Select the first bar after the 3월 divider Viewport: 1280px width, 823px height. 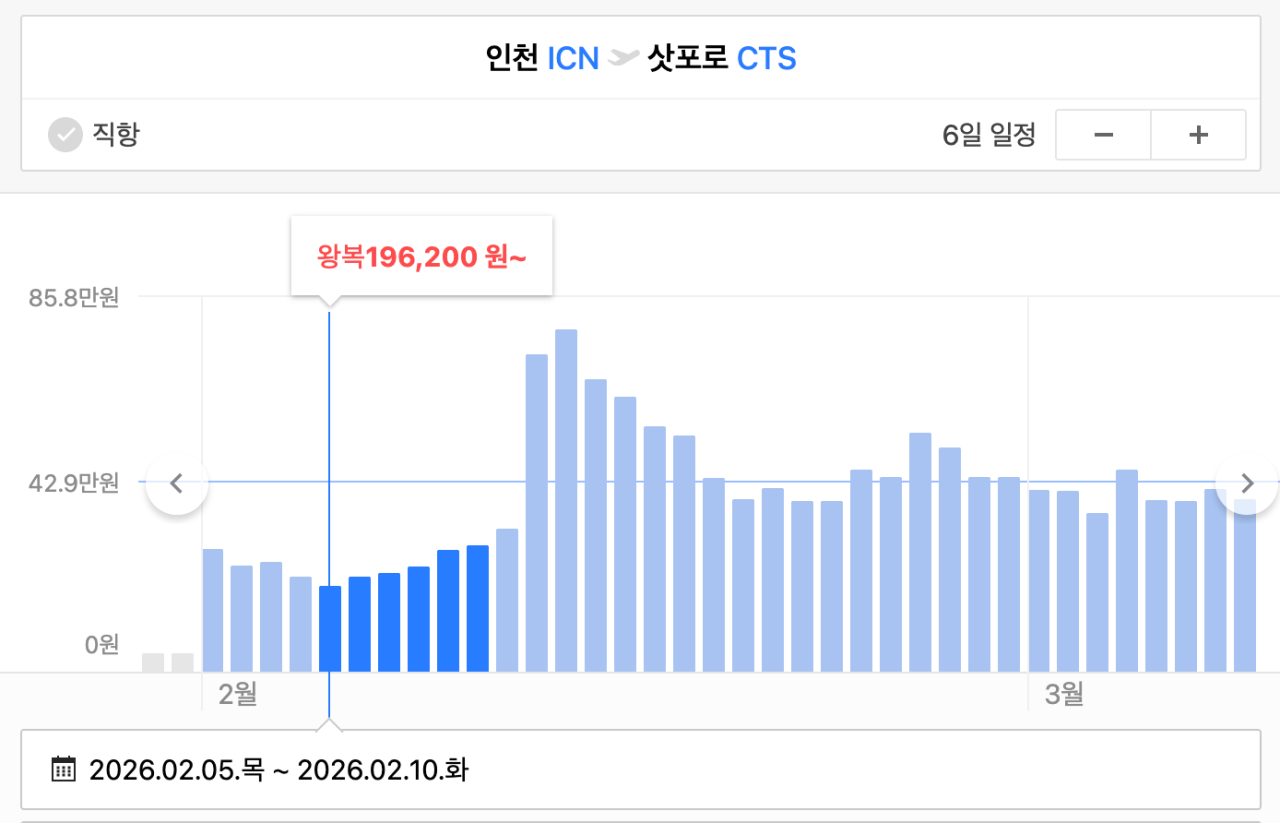pyautogui.click(x=1039, y=580)
